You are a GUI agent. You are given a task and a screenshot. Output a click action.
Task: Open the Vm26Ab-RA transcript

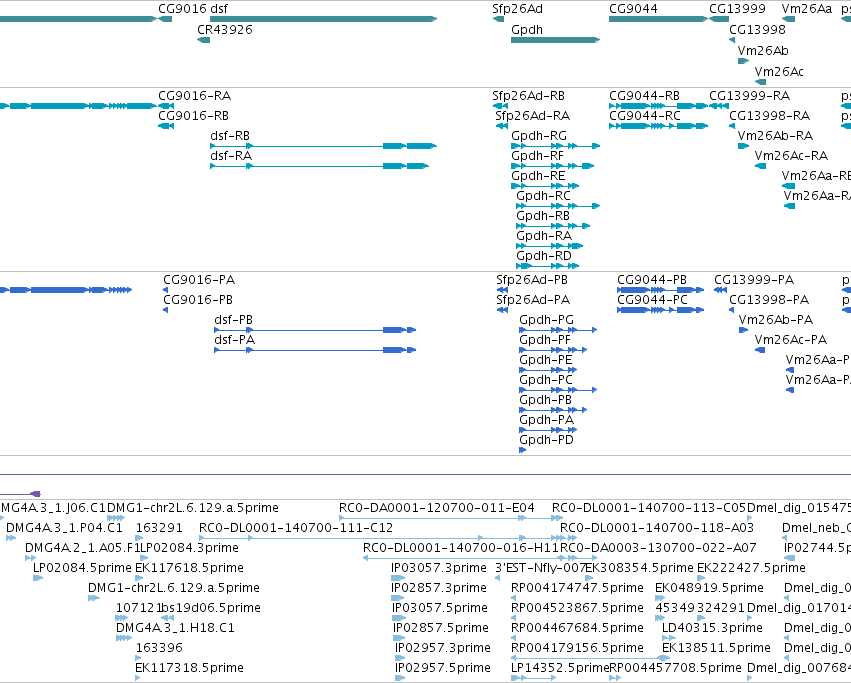(744, 146)
